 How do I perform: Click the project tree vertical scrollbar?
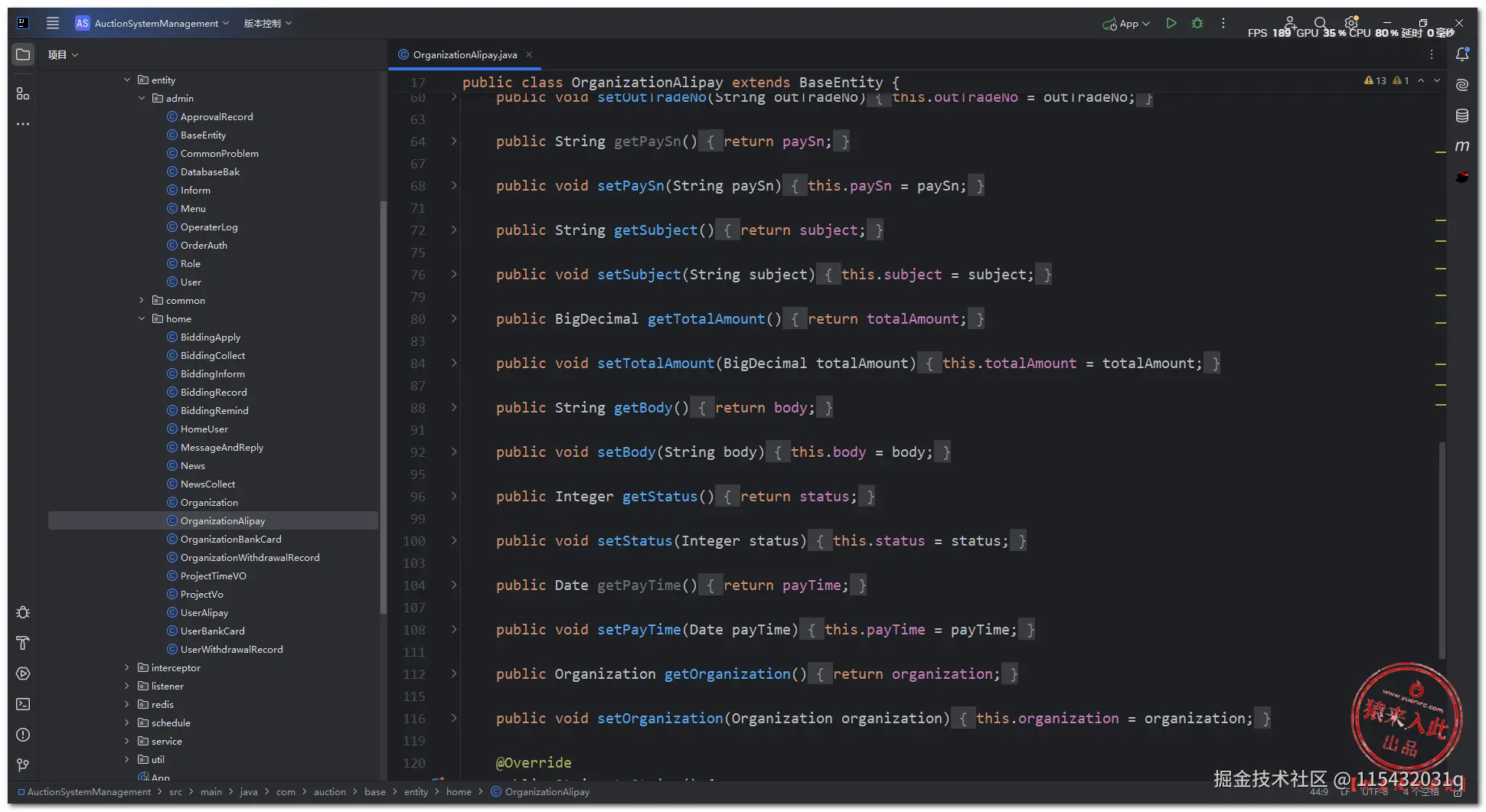click(383, 406)
